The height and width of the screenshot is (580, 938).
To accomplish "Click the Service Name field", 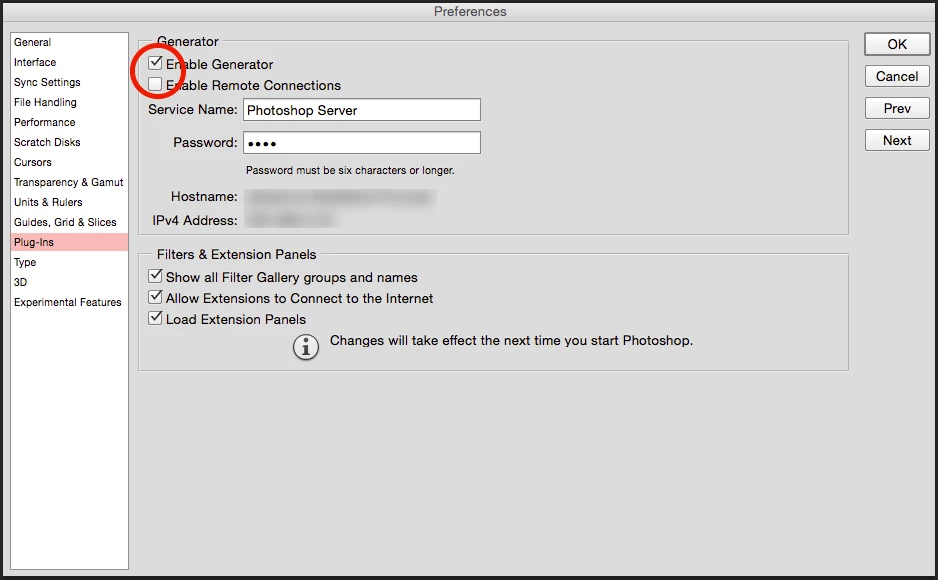I will coord(361,110).
